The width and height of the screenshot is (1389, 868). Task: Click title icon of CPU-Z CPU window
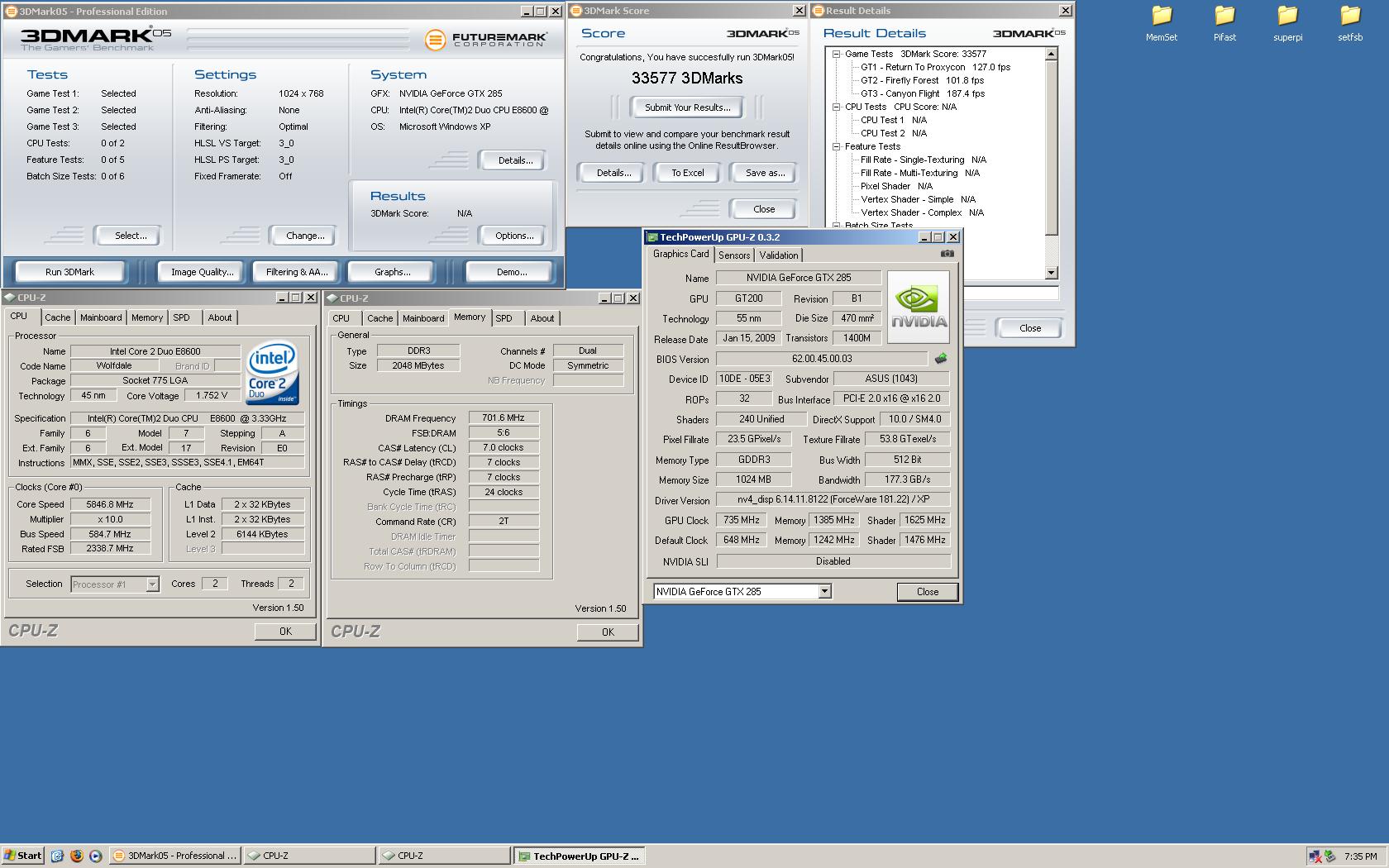pos(9,298)
